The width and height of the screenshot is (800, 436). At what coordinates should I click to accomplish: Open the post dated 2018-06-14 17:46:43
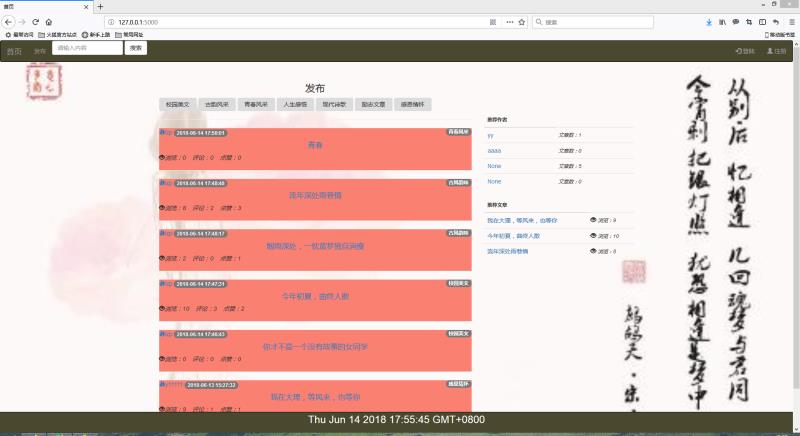pos(315,347)
